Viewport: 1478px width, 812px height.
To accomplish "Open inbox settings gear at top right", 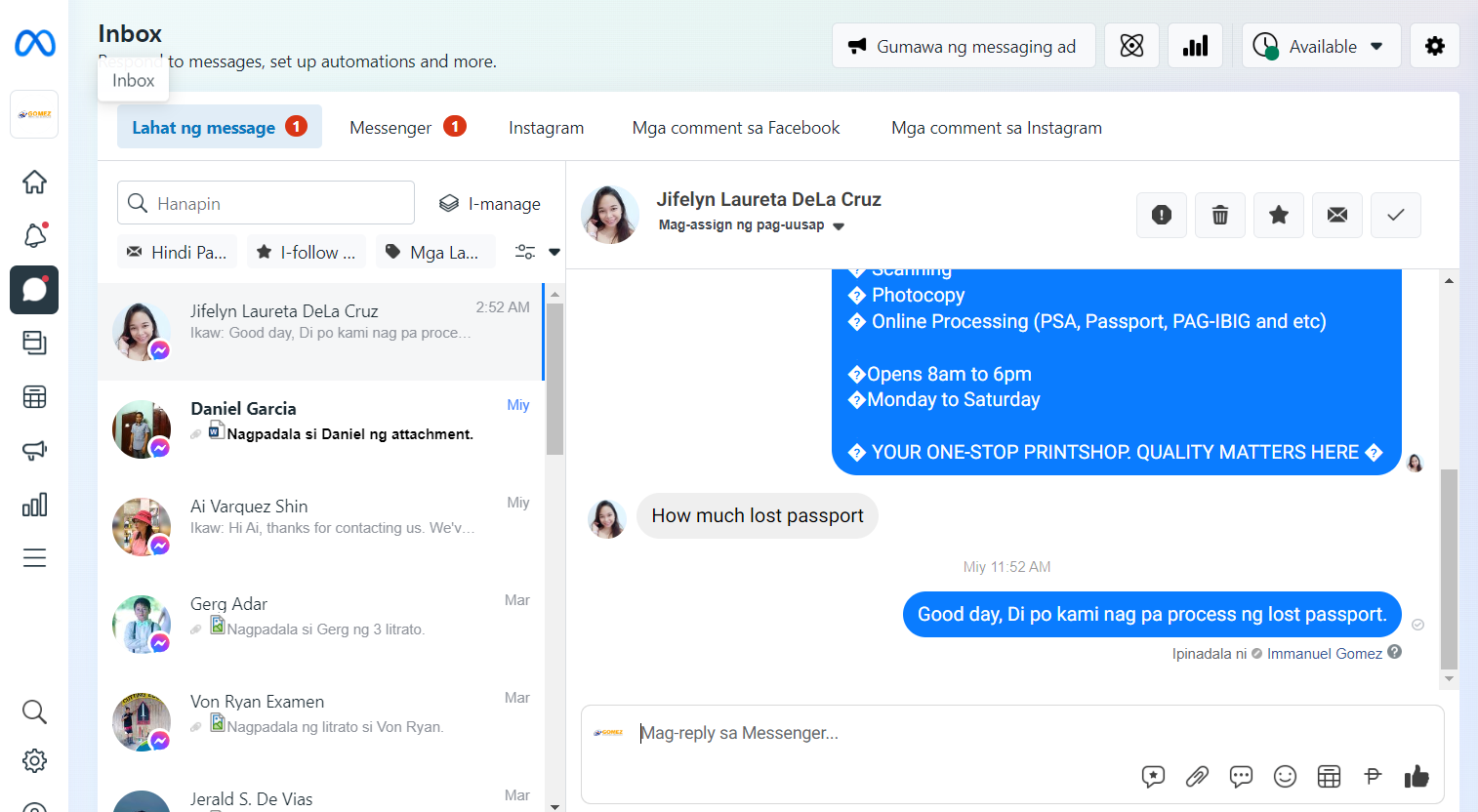I will point(1434,46).
